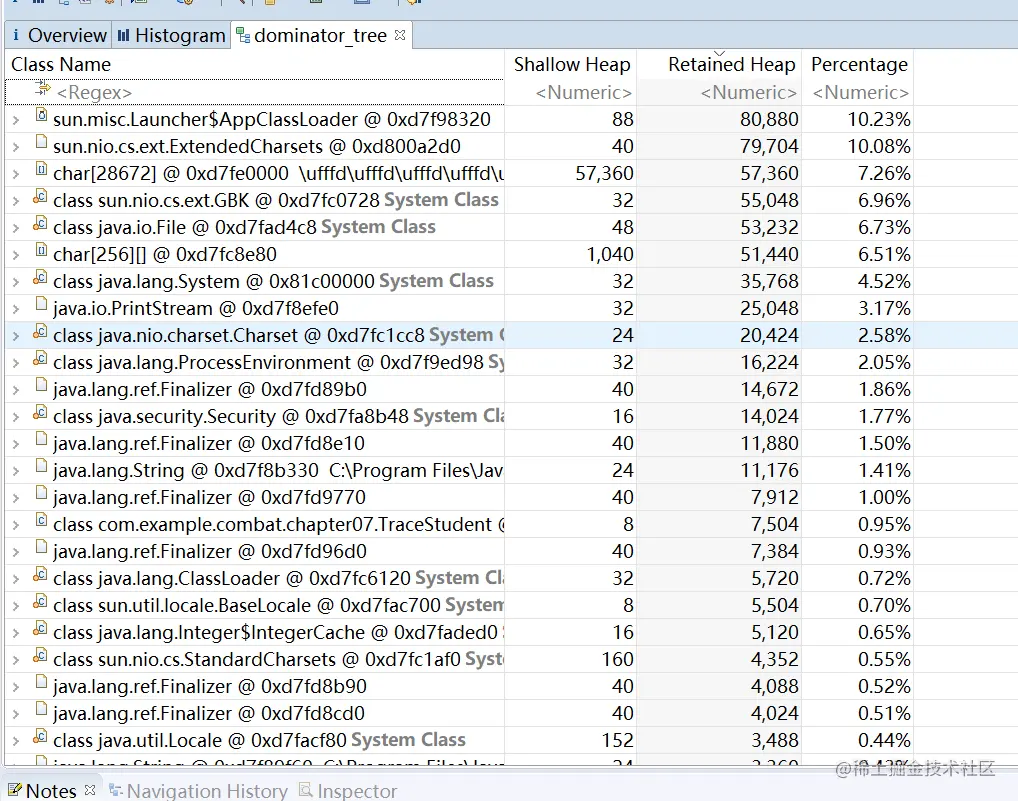Click TraceStudent class icon
Viewport: 1018px width, 801px height.
[41, 521]
